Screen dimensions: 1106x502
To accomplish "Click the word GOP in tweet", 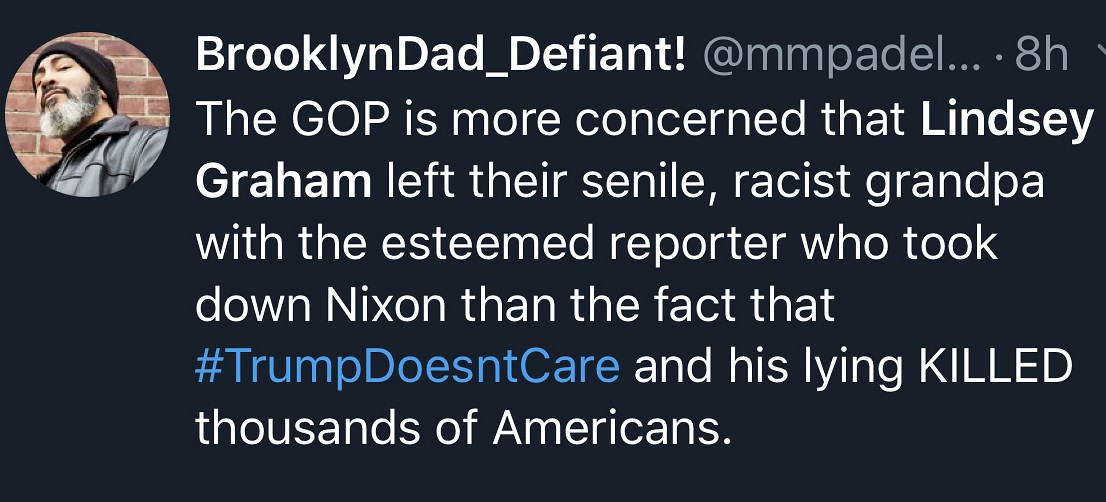I will pyautogui.click(x=327, y=119).
